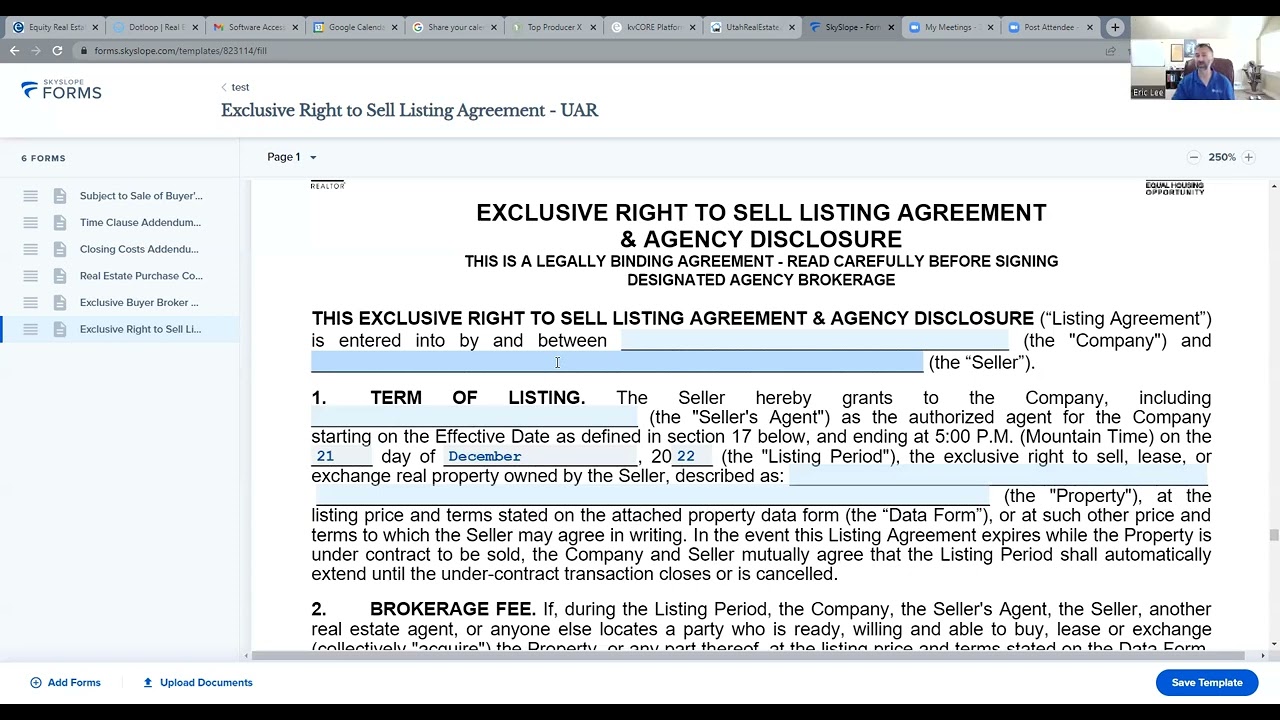The height and width of the screenshot is (720, 1280).
Task: Click the property description first line field
Action: (998, 476)
